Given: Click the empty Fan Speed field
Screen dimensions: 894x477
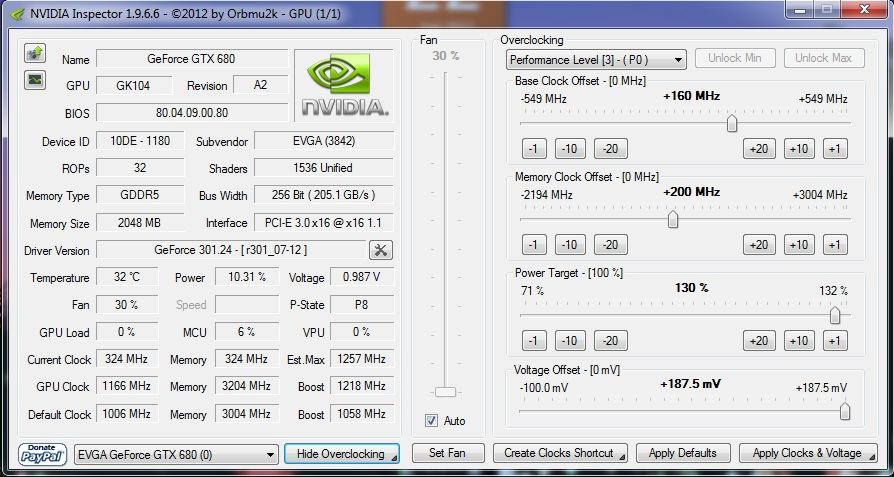Looking at the screenshot, I should (247, 305).
